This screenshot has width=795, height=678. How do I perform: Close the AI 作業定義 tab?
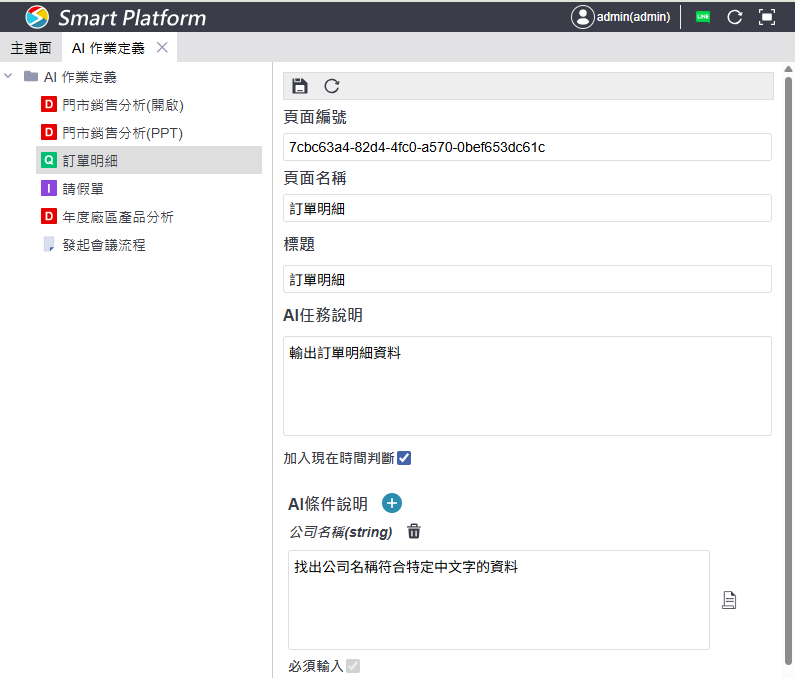[x=162, y=47]
